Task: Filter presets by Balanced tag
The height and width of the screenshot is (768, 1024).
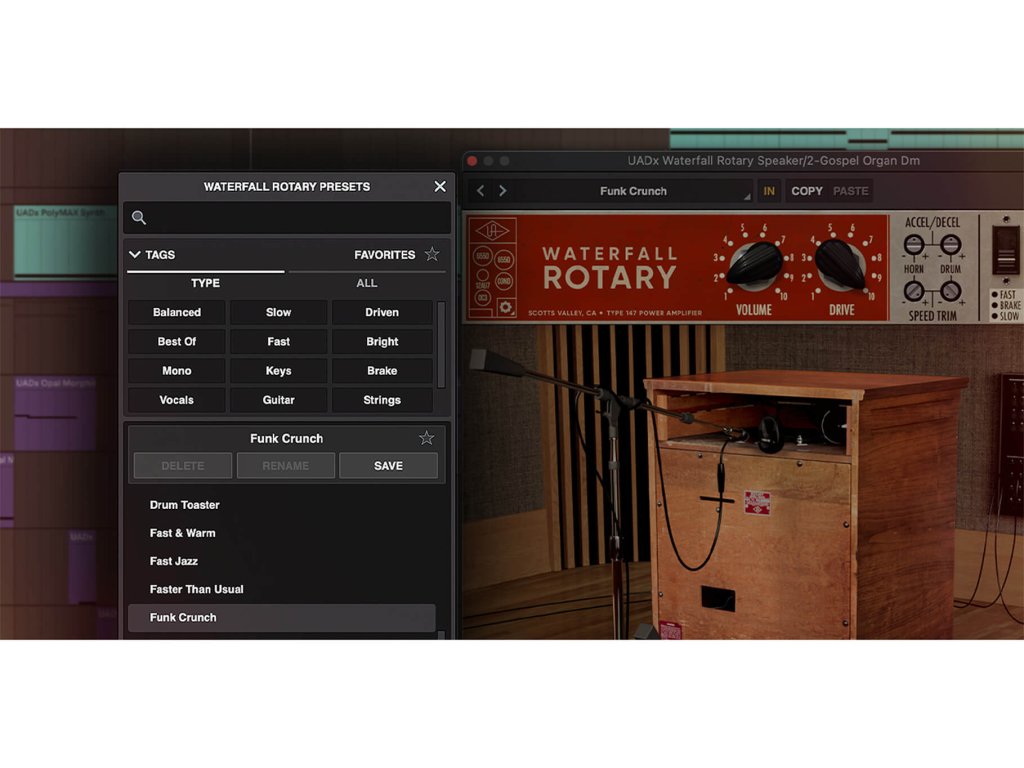Action: (x=177, y=312)
